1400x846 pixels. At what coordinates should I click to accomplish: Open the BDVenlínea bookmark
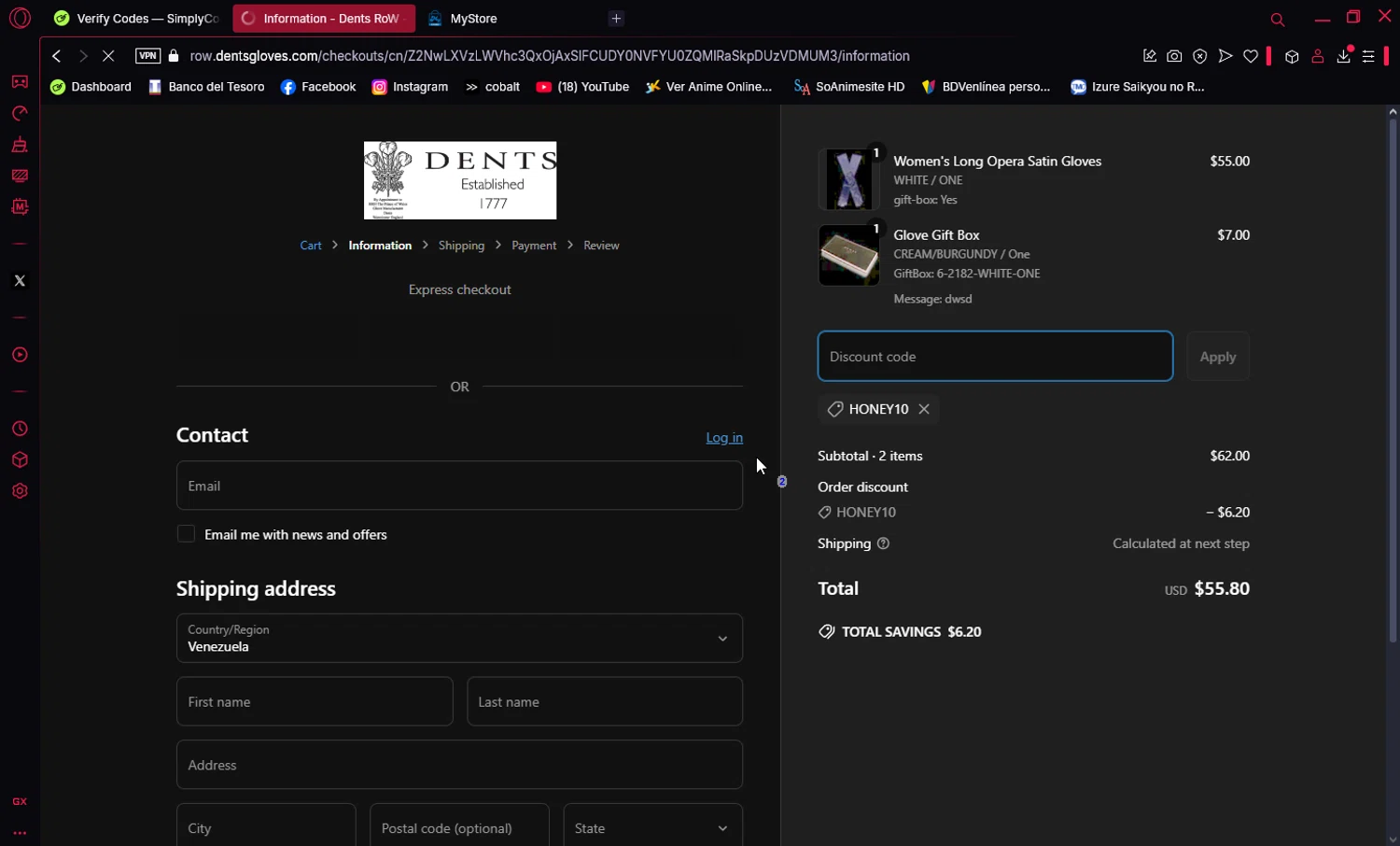coord(985,87)
